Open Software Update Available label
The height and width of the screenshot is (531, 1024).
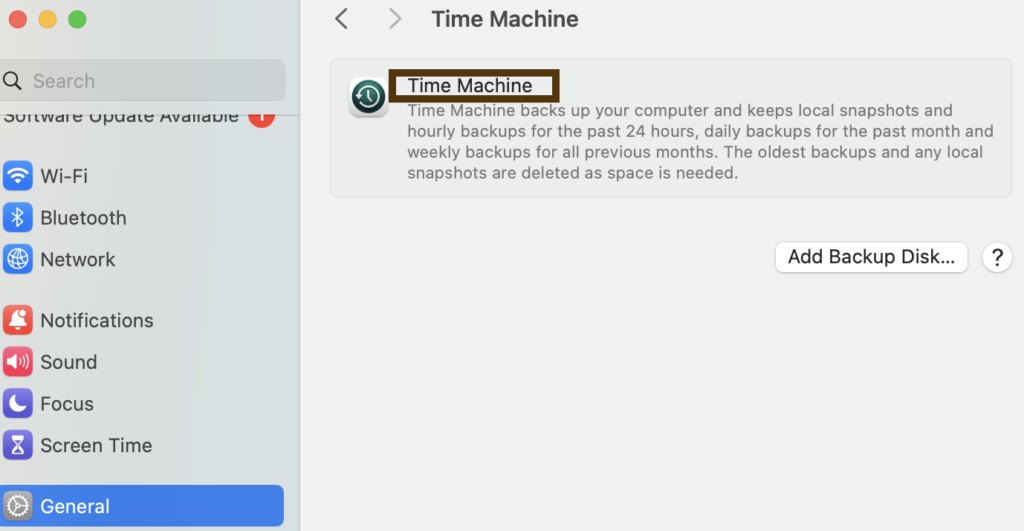click(121, 118)
